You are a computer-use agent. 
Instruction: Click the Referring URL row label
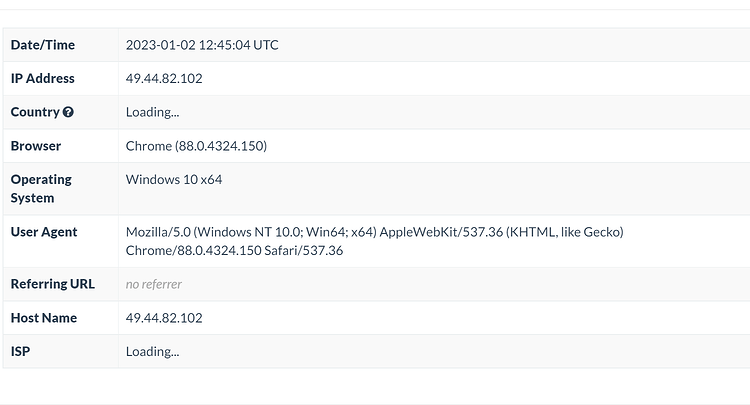coord(53,284)
